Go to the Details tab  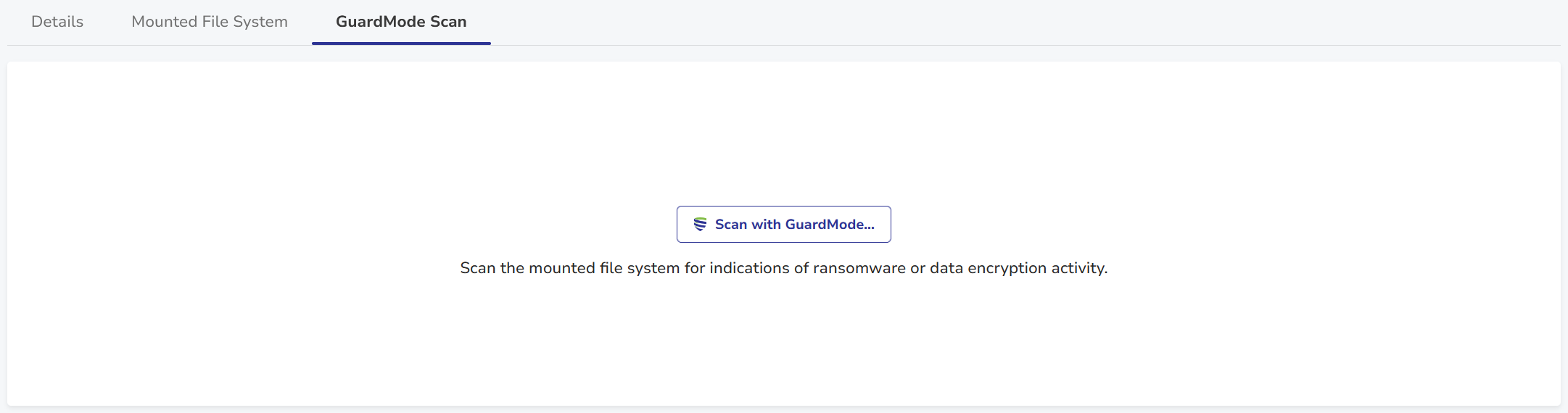(57, 22)
